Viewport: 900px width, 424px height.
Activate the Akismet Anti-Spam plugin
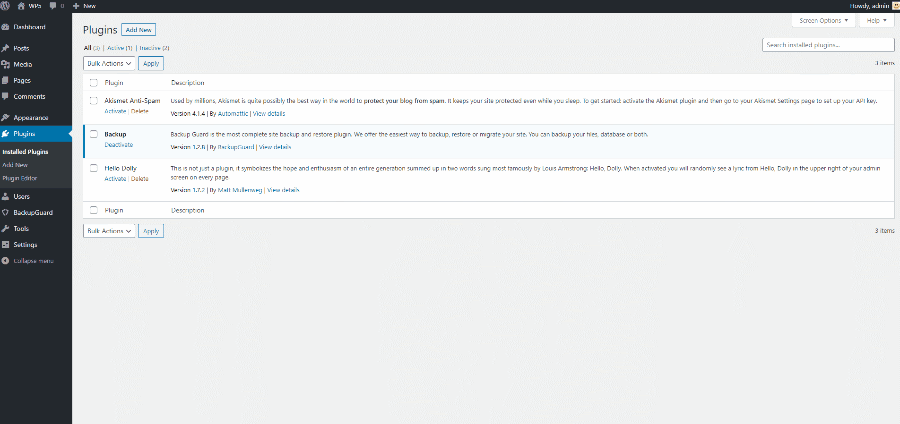coord(115,111)
